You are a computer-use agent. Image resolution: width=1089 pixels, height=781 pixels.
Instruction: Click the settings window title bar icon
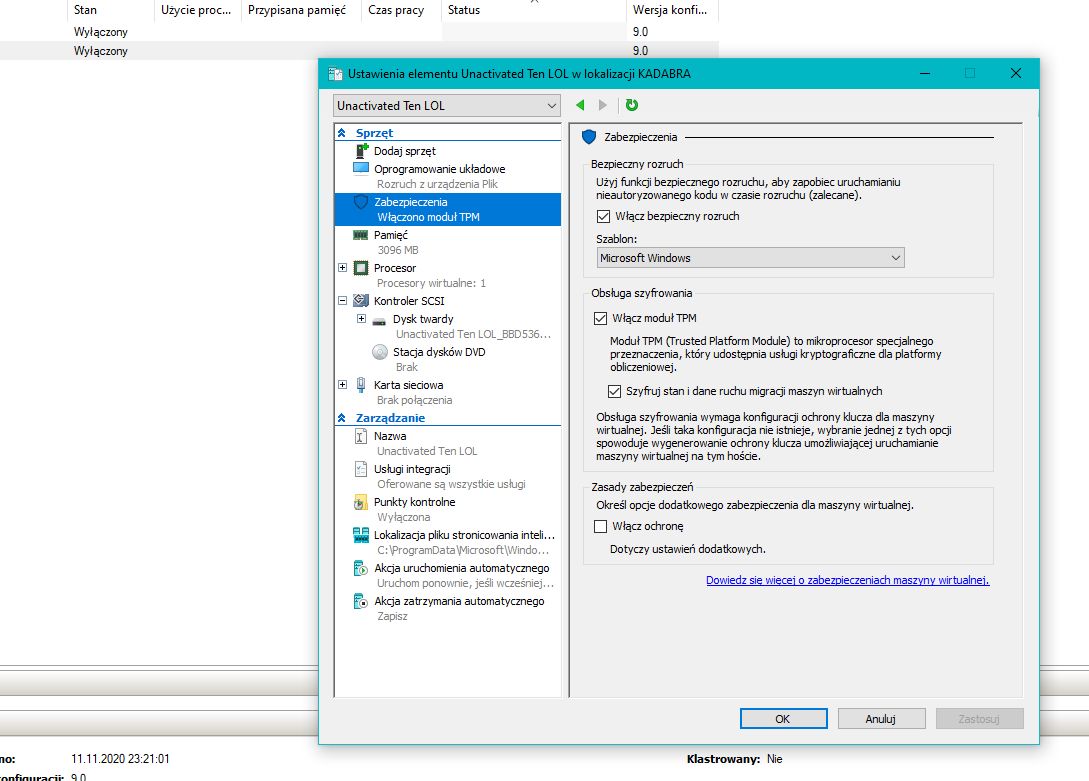click(335, 74)
